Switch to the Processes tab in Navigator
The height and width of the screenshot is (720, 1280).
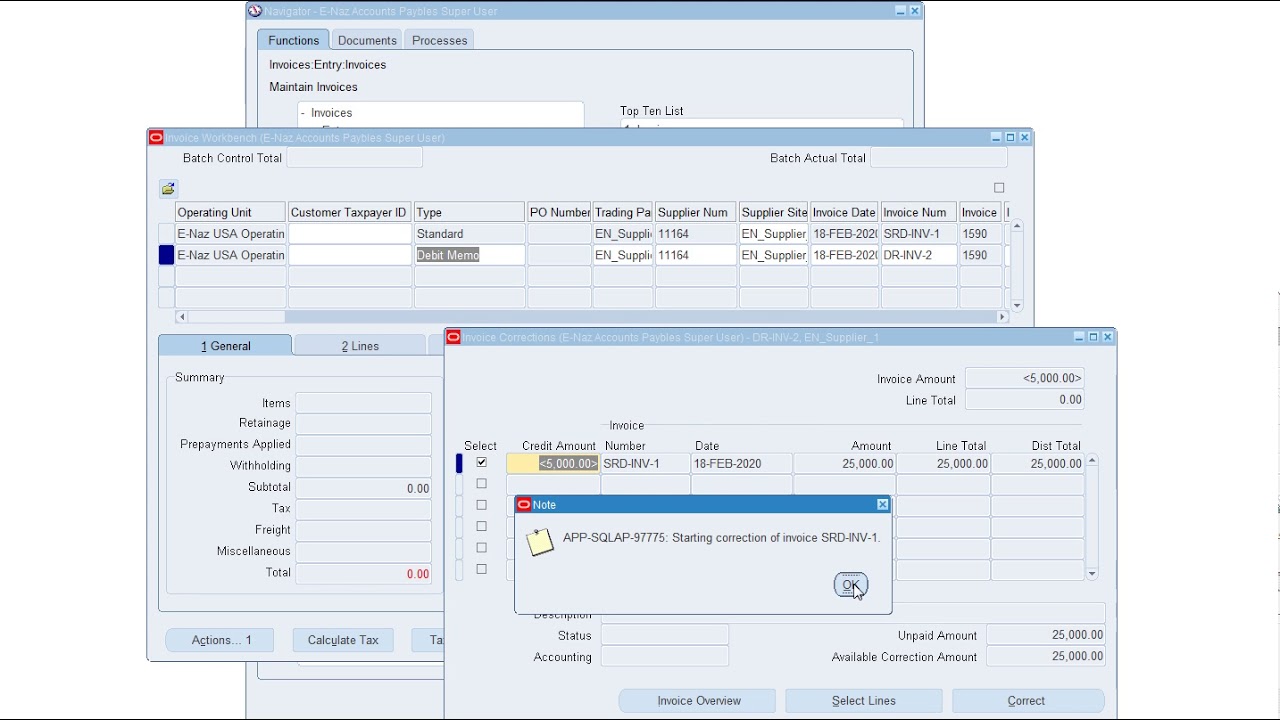440,40
